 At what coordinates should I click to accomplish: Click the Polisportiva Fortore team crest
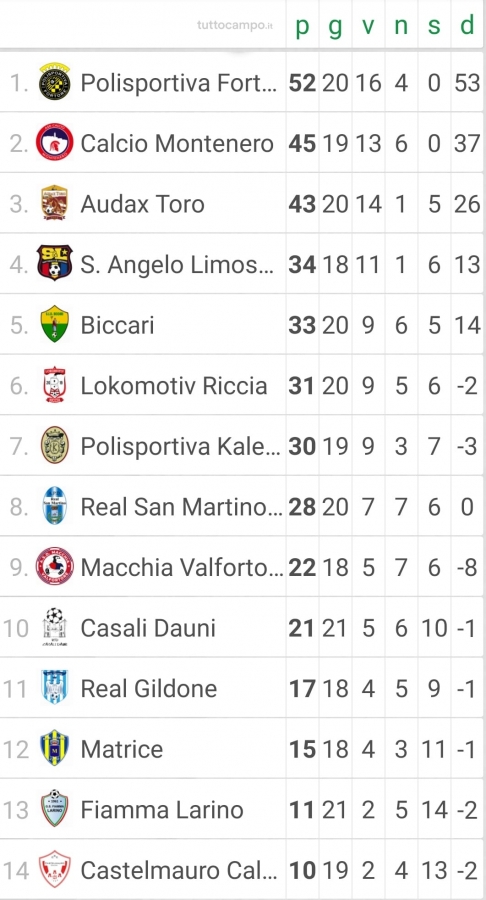tap(55, 82)
